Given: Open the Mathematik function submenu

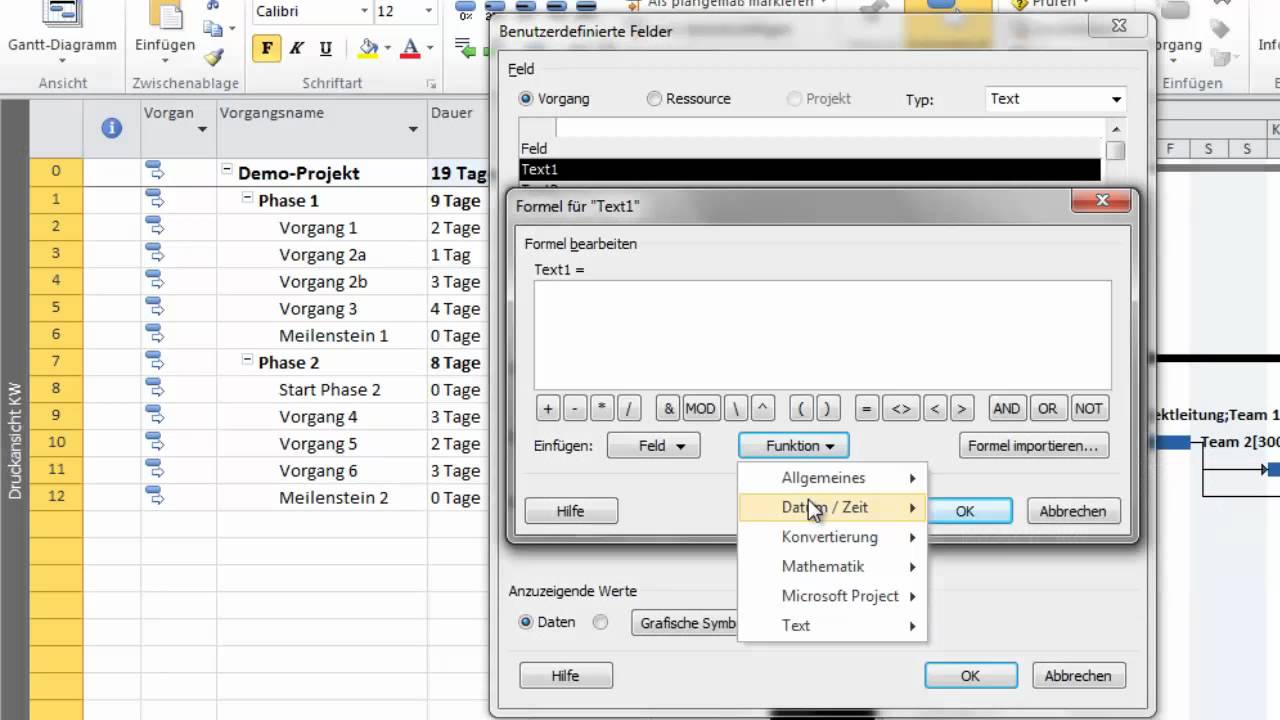Looking at the screenshot, I should [x=832, y=566].
